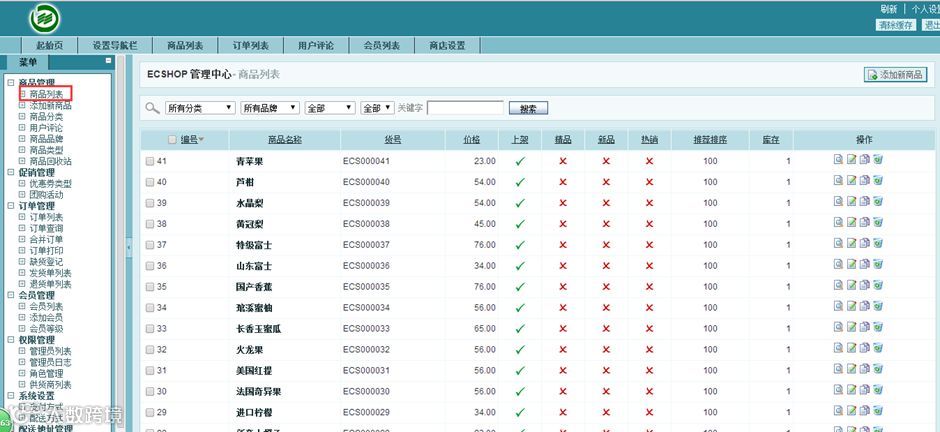The width and height of the screenshot is (940, 432).
Task: Open the 所有品牌 brand dropdown
Action: 270,108
